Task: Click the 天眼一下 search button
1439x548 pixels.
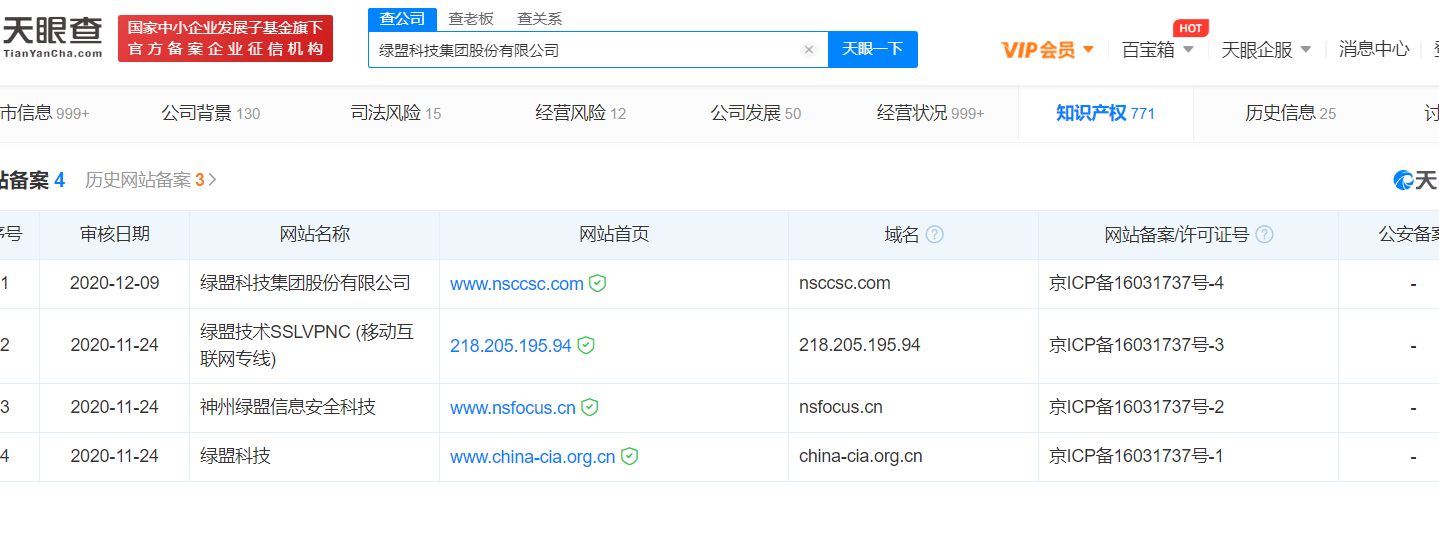Action: pyautogui.click(x=873, y=49)
